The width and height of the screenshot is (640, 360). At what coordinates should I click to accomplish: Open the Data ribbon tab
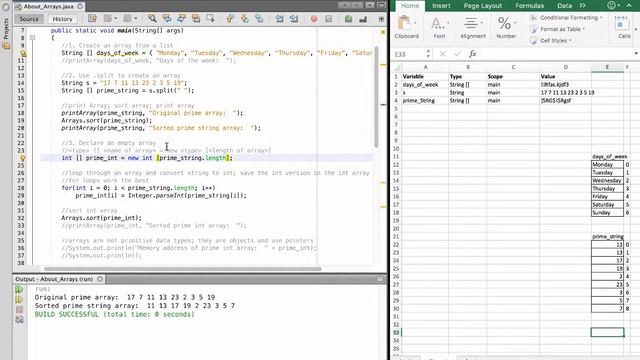pos(564,6)
